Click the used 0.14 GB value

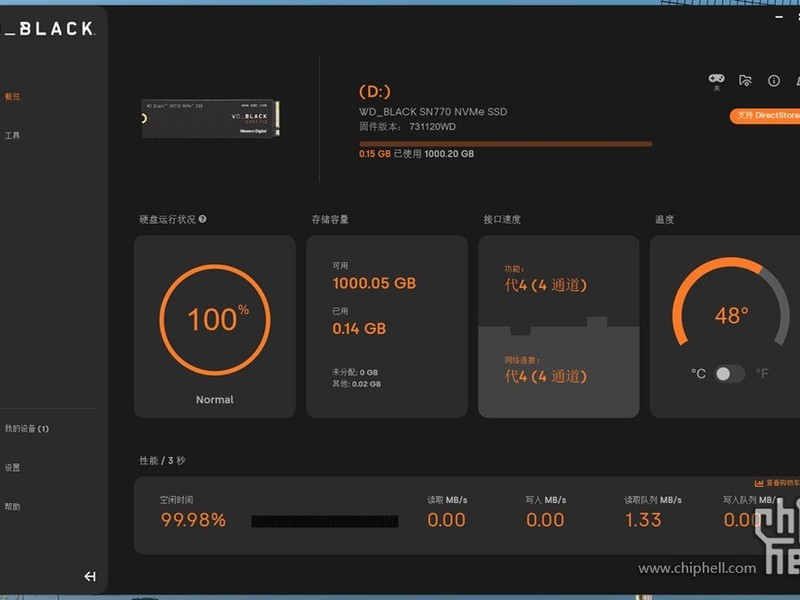tap(359, 329)
